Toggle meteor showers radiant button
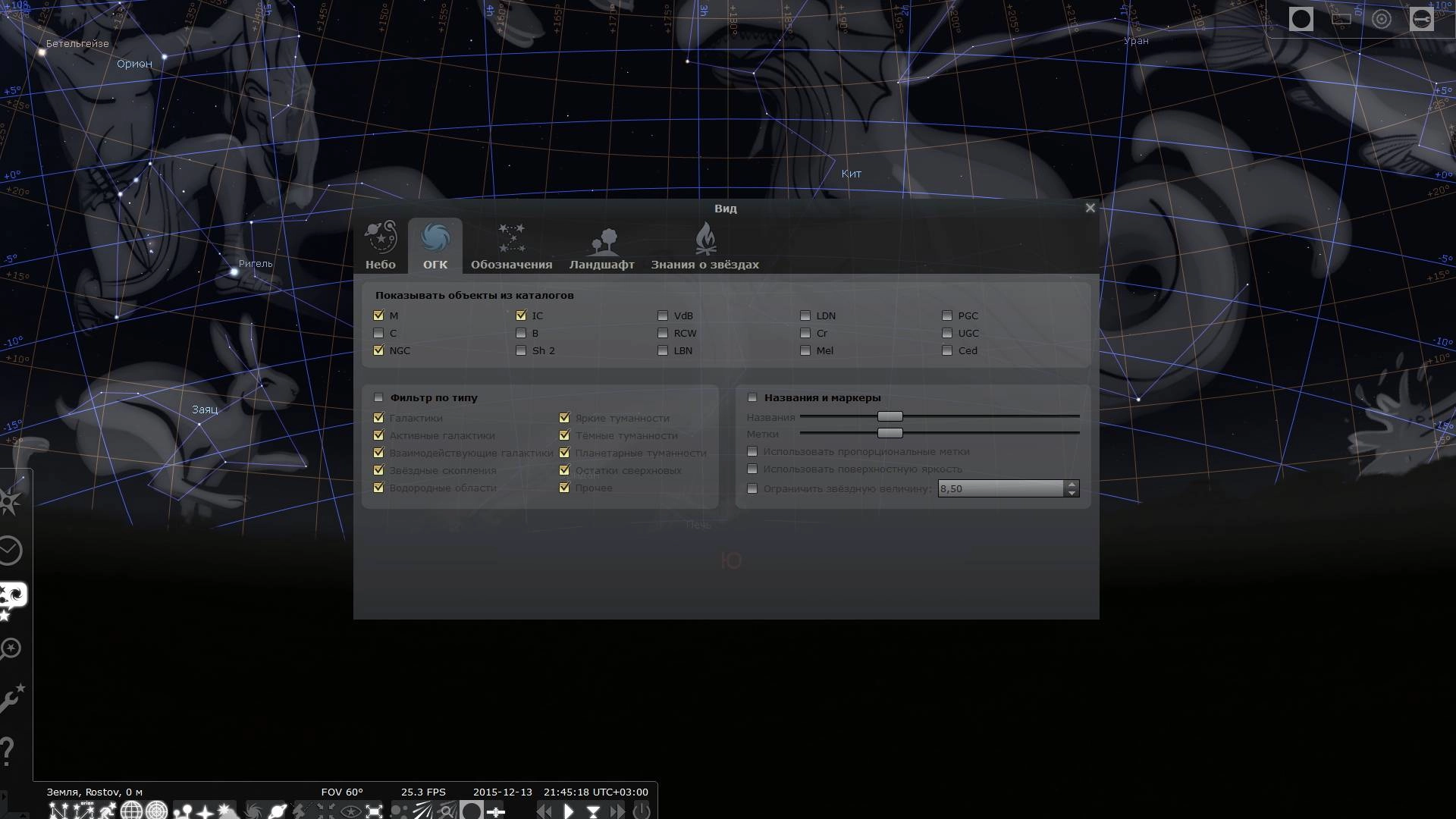 click(x=423, y=810)
